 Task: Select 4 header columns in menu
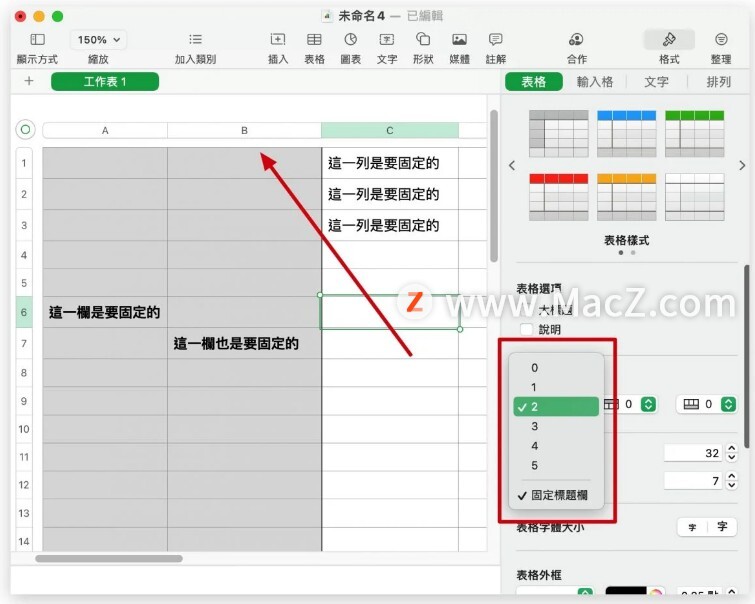click(x=556, y=446)
